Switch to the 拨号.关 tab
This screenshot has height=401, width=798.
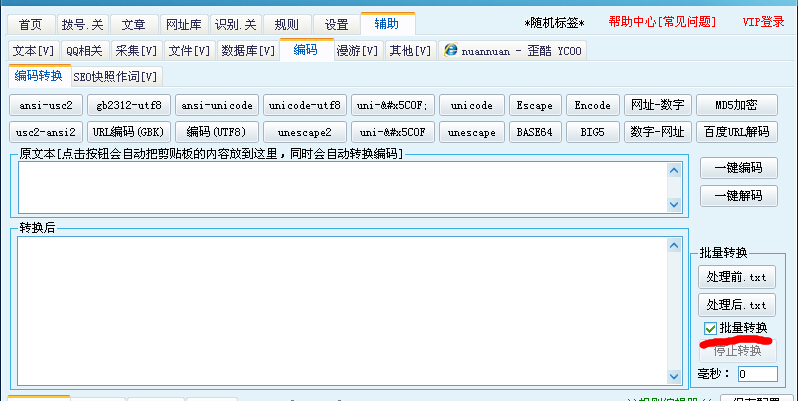[x=82, y=24]
